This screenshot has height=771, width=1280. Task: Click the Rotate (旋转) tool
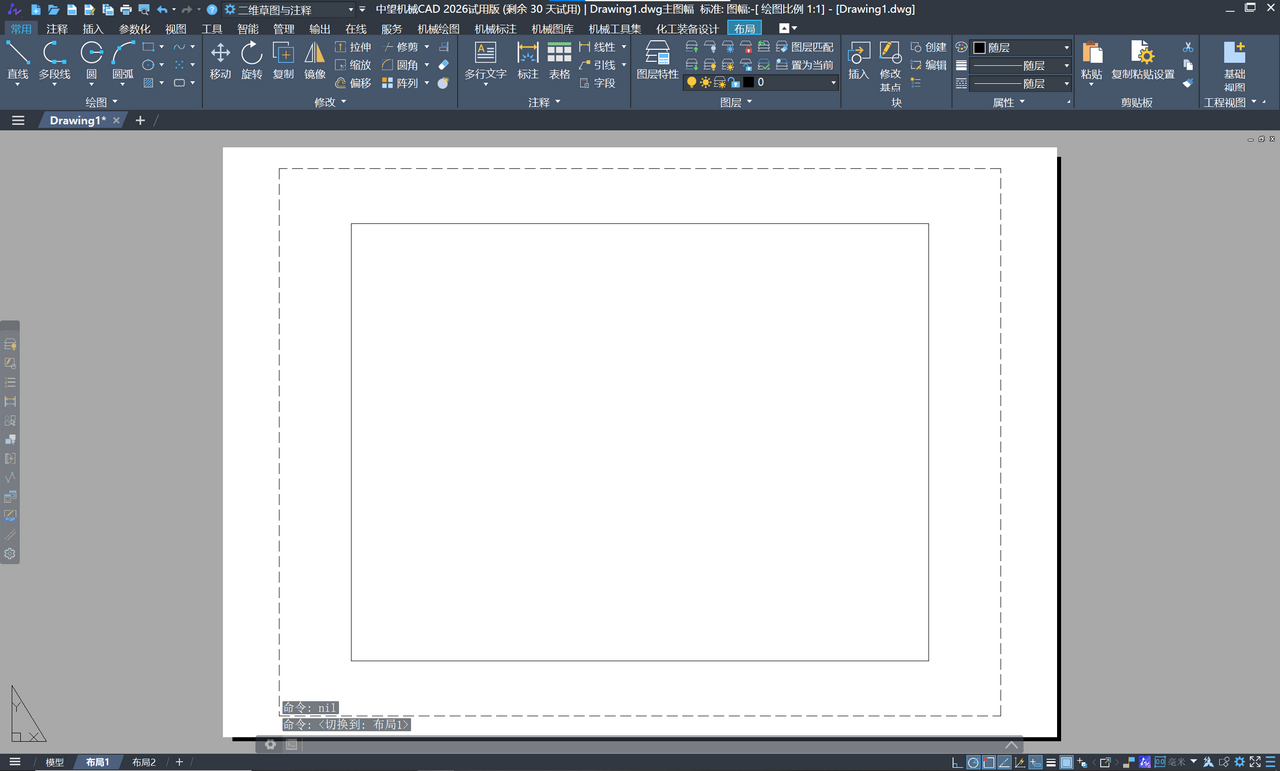point(251,60)
